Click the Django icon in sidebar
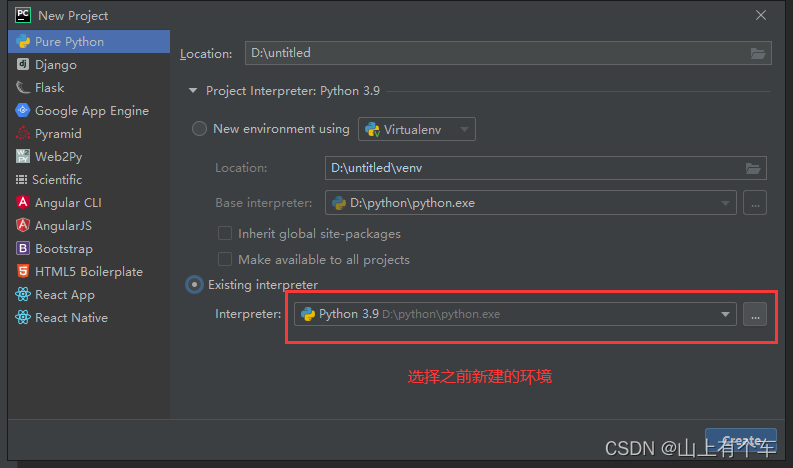The width and height of the screenshot is (793, 468). (x=23, y=64)
